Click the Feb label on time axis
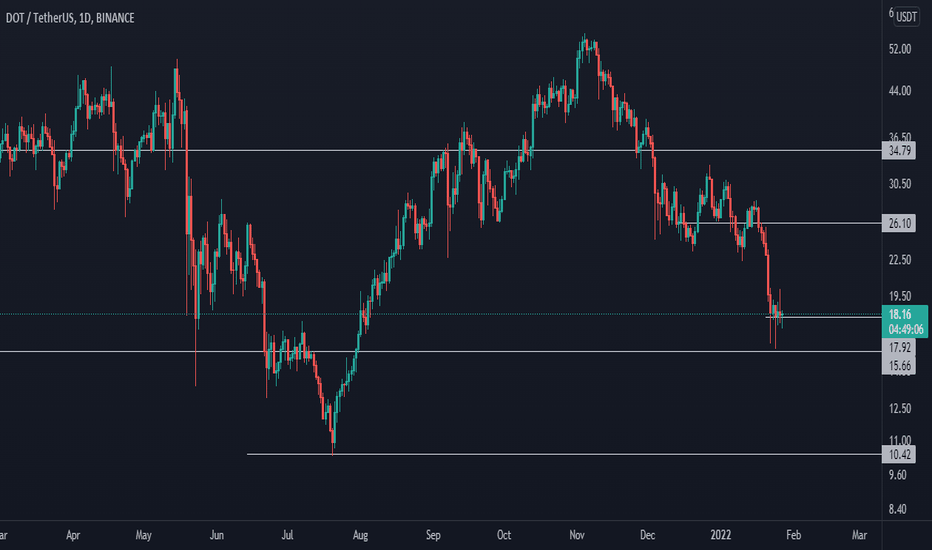Screen dimensions: 932x550 click(x=794, y=535)
